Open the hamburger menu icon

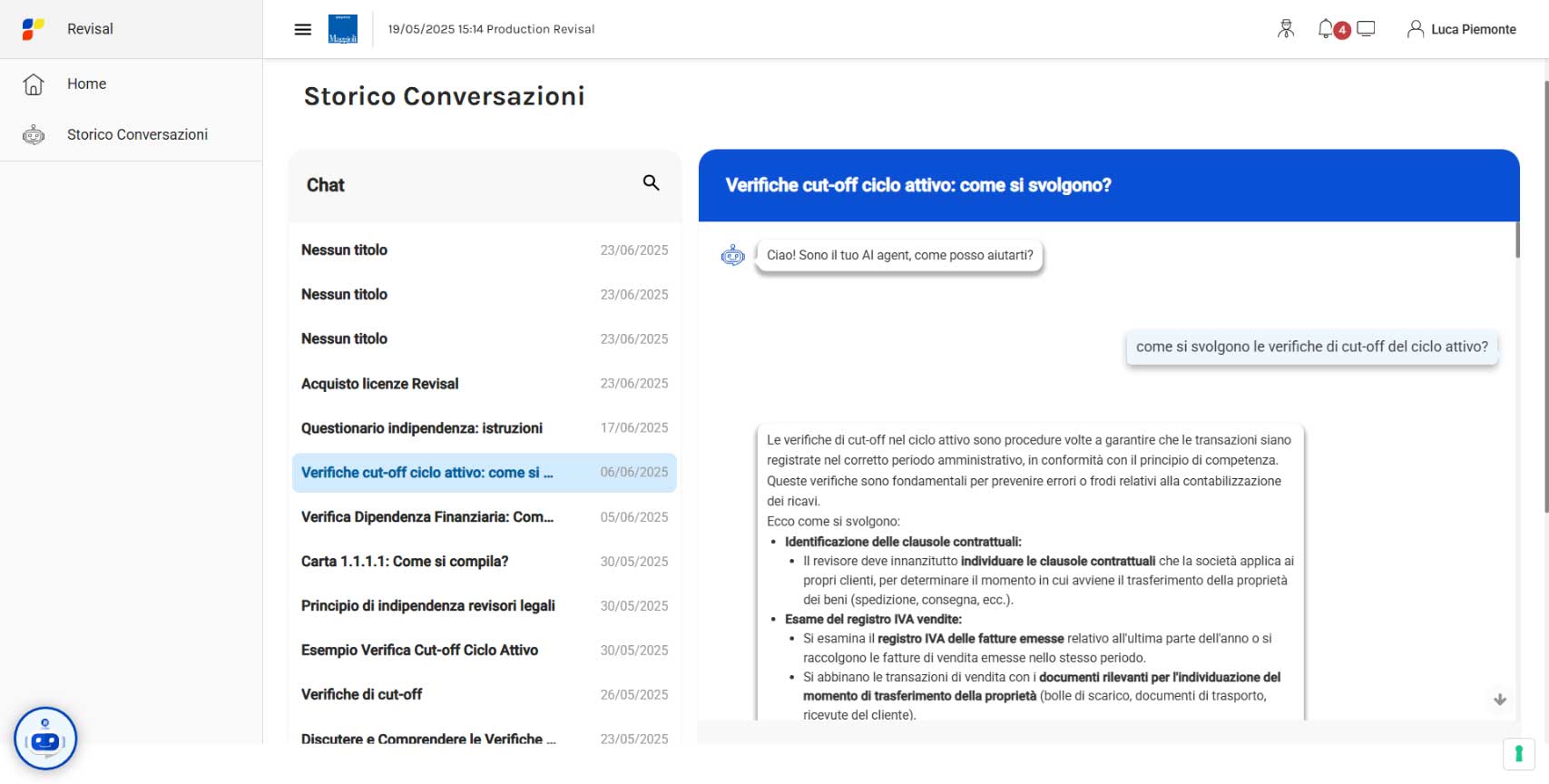(x=303, y=29)
